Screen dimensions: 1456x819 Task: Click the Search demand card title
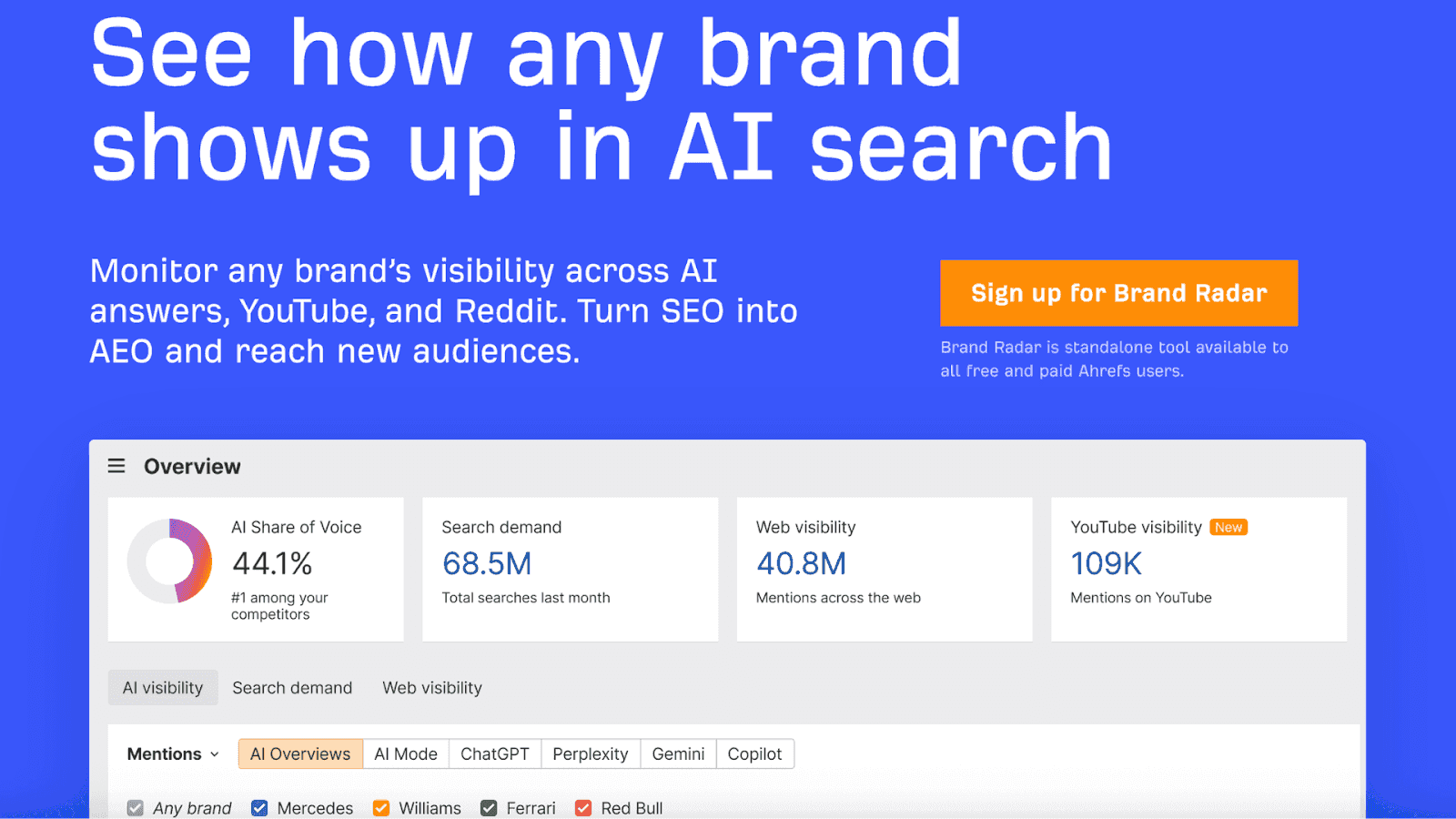pos(501,527)
